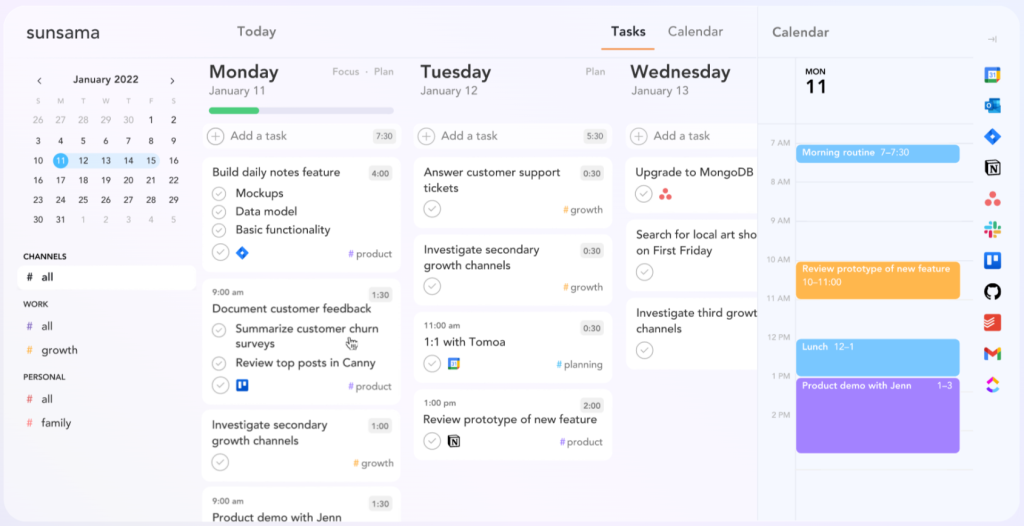The image size is (1024, 526).
Task: Open 2:00 time estimate on Tuesday's Review prototype
Action: [x=592, y=405]
